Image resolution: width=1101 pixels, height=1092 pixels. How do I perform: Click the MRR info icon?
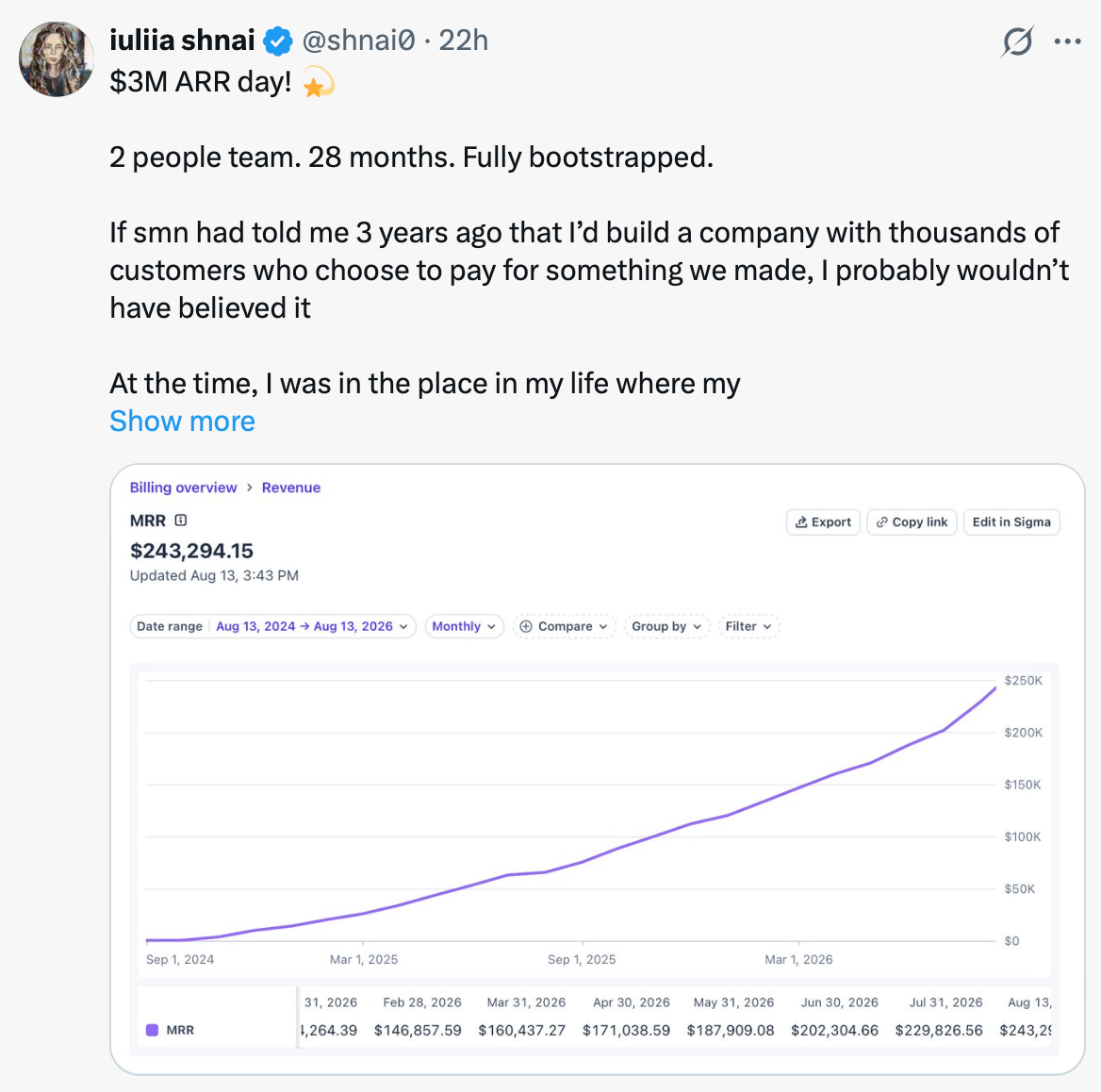180,521
